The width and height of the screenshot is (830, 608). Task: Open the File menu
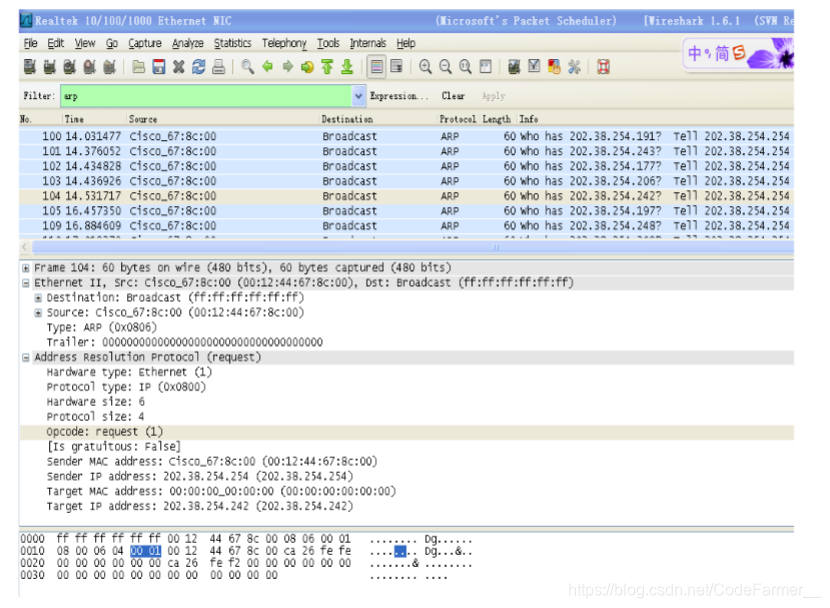click(x=31, y=43)
